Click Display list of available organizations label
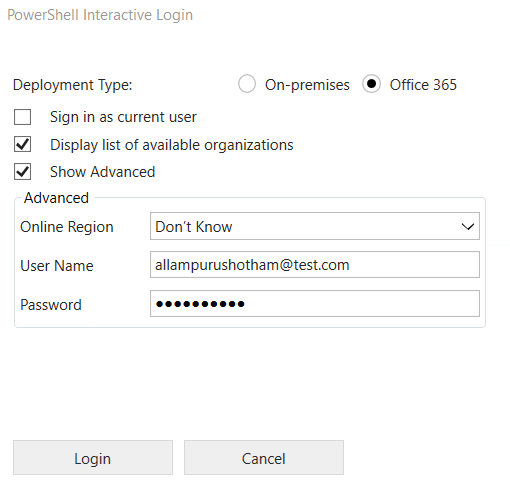 [172, 145]
